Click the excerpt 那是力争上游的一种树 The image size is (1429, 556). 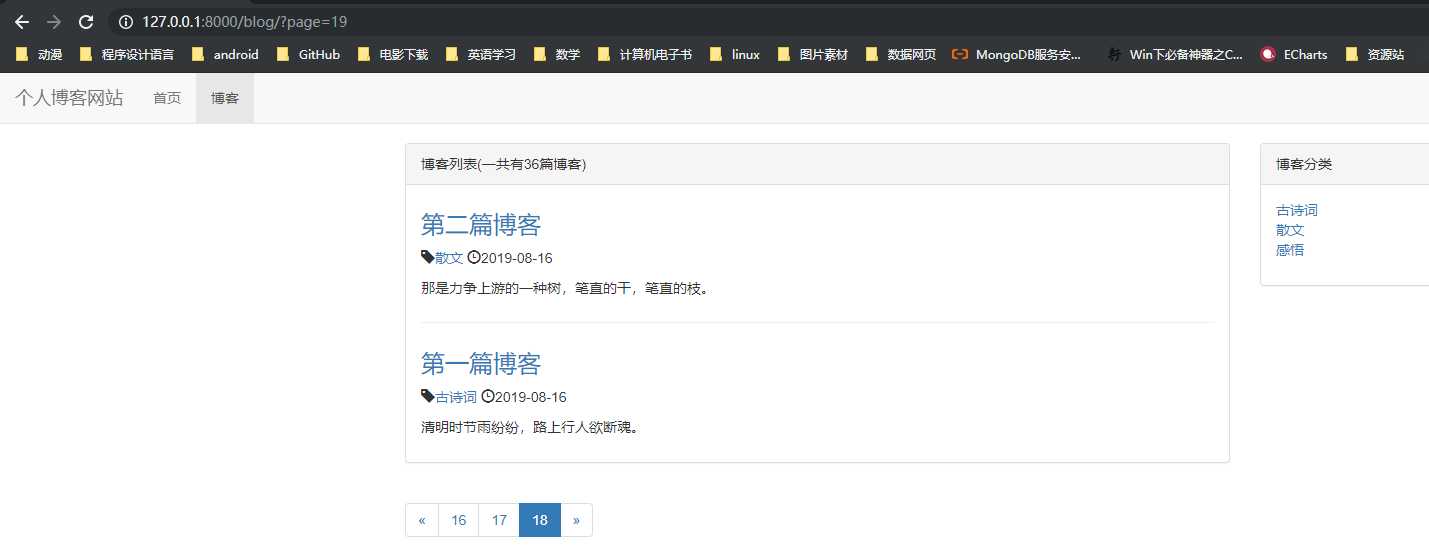click(x=565, y=289)
